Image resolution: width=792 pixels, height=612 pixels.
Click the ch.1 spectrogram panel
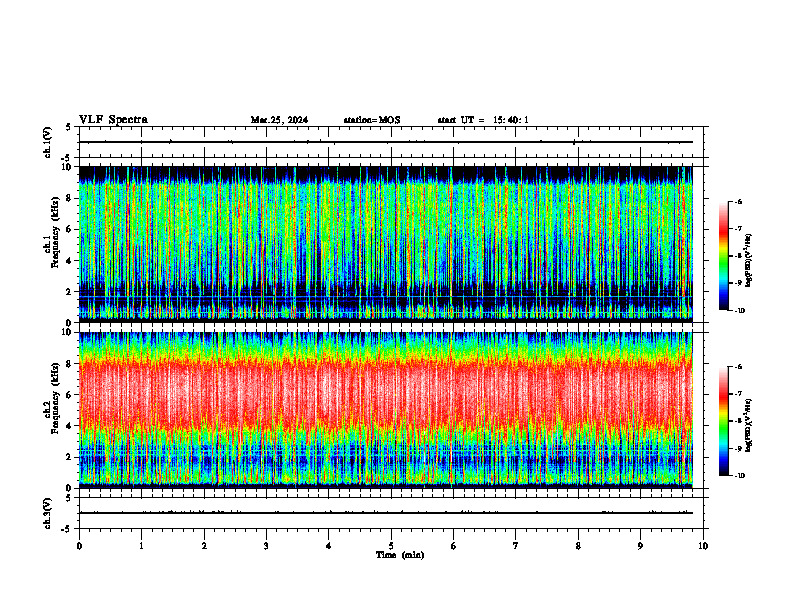pos(386,244)
